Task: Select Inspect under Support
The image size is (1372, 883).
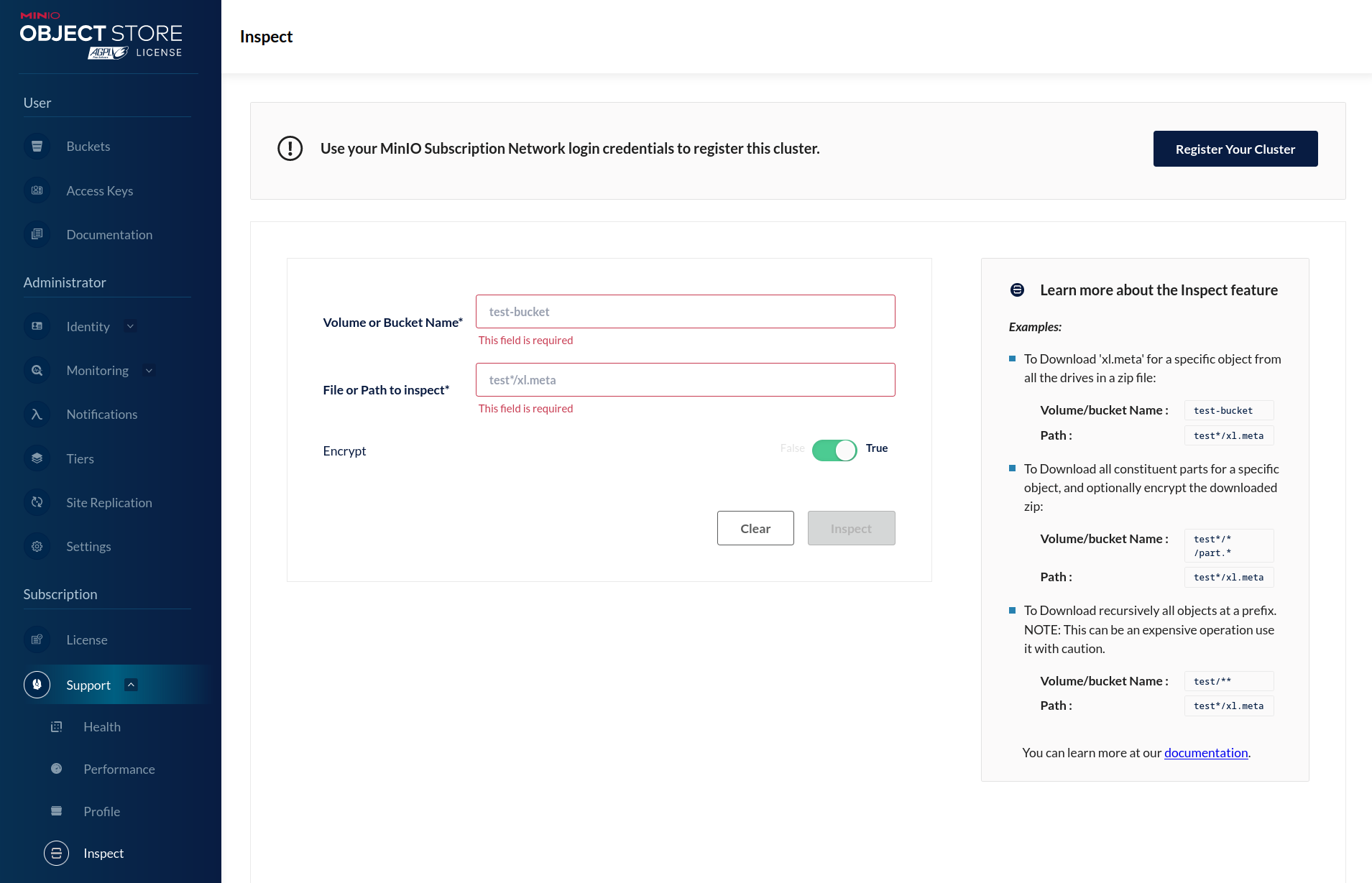Action: pos(103,853)
